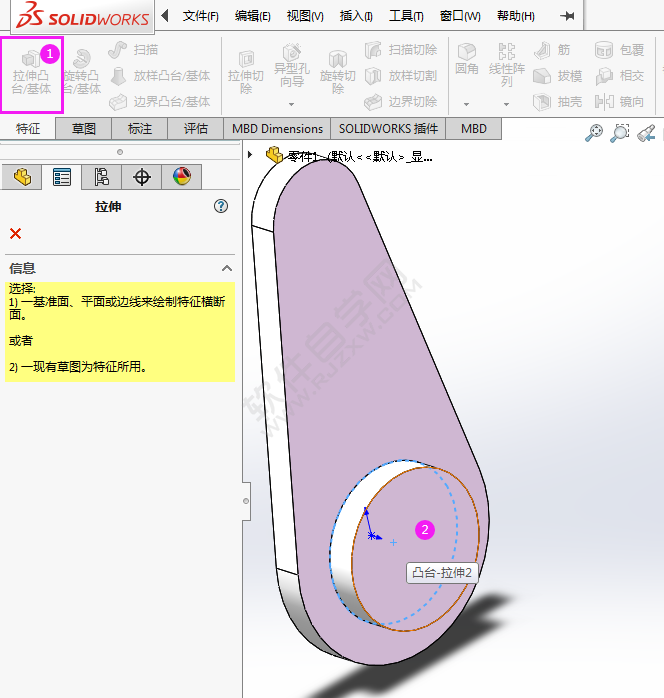Pin the menu bar with pushpin icon
The image size is (664, 698).
click(x=567, y=16)
